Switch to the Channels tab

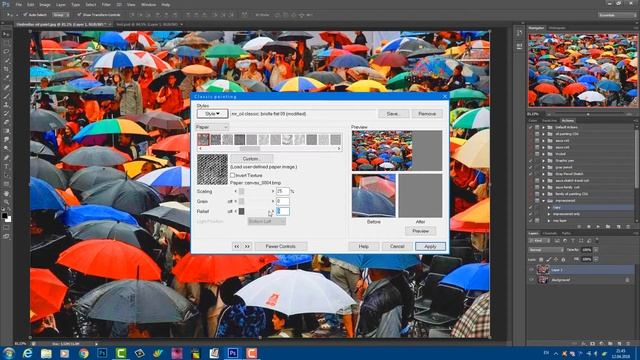(549, 233)
